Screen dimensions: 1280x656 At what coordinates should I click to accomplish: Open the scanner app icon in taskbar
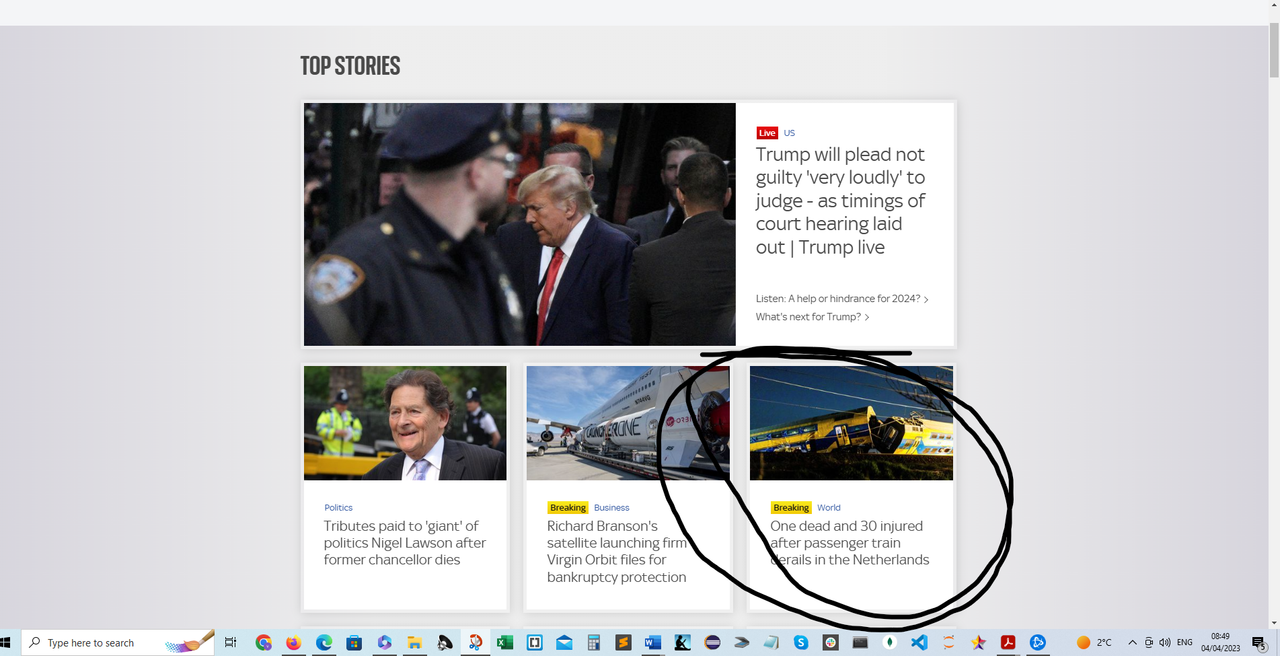[x=741, y=642]
